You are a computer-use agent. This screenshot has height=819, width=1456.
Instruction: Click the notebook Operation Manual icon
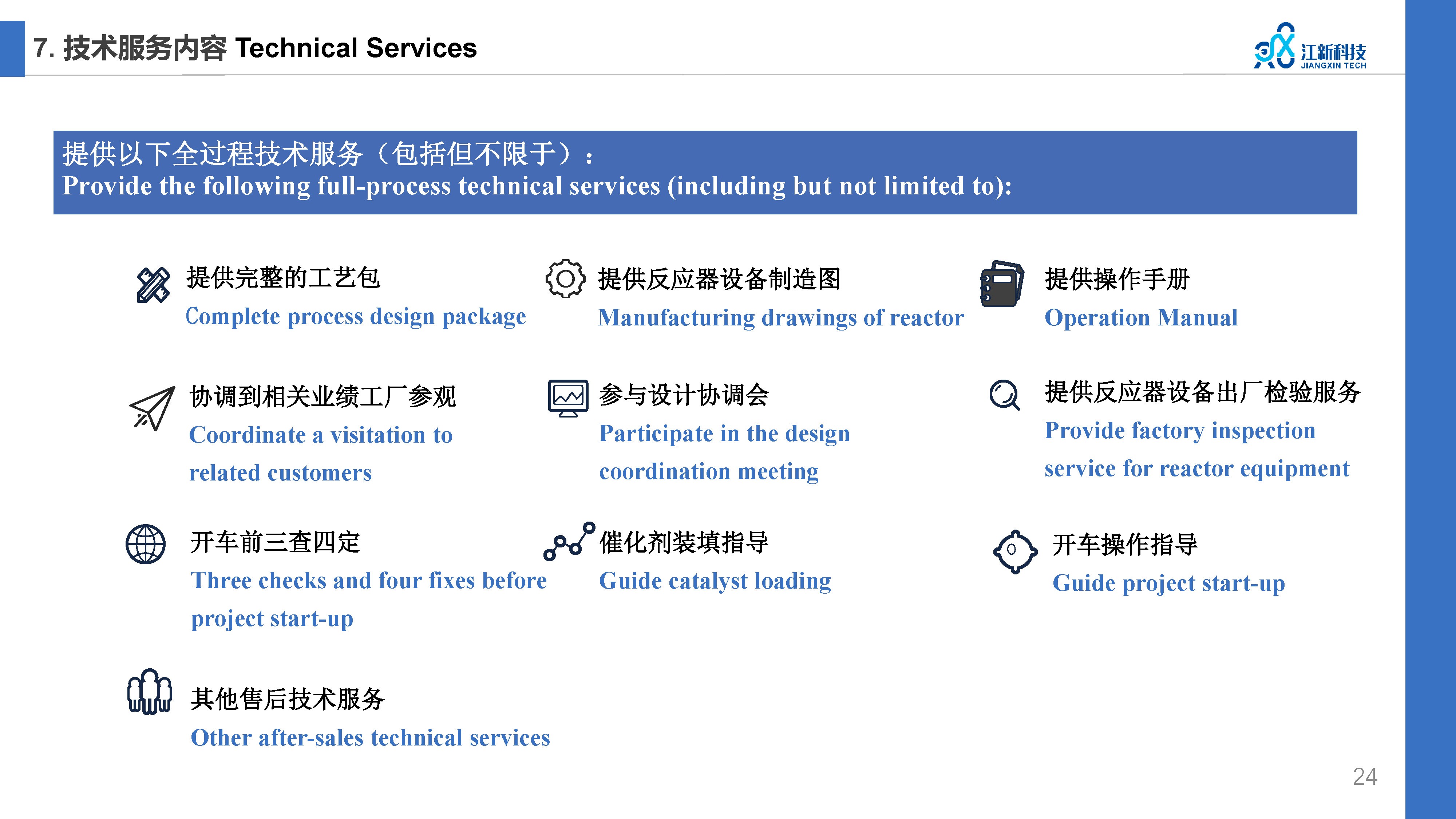(x=1002, y=283)
